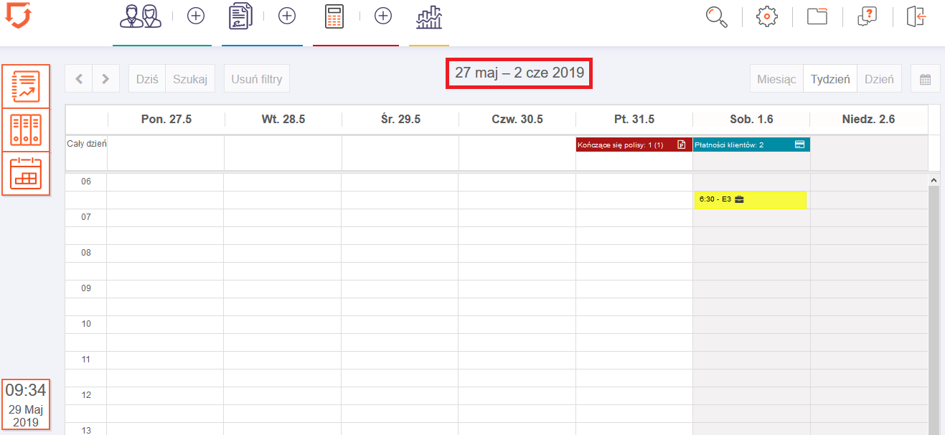Open the statistics chart icon

(429, 17)
